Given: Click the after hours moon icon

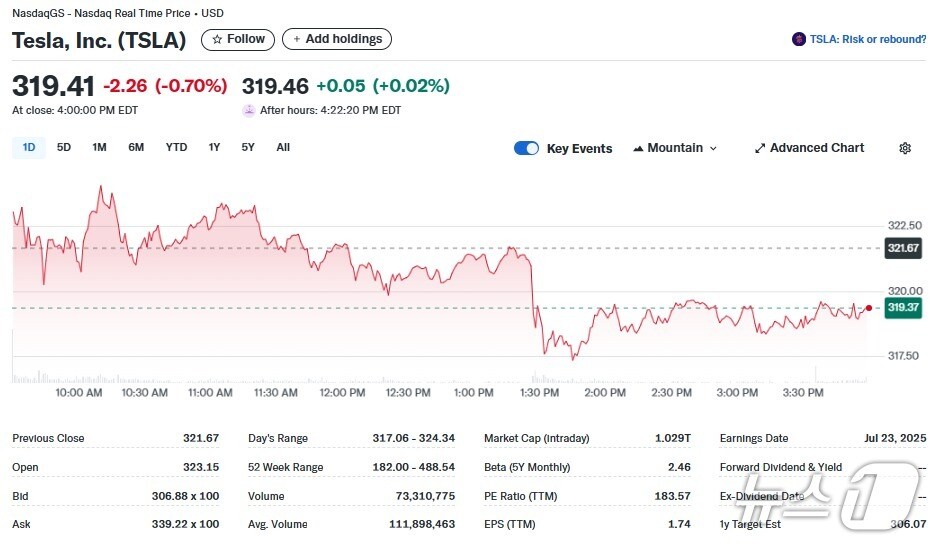Looking at the screenshot, I should click(x=249, y=110).
